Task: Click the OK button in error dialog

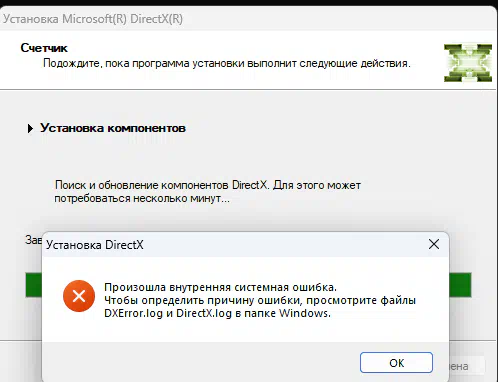Action: point(396,362)
